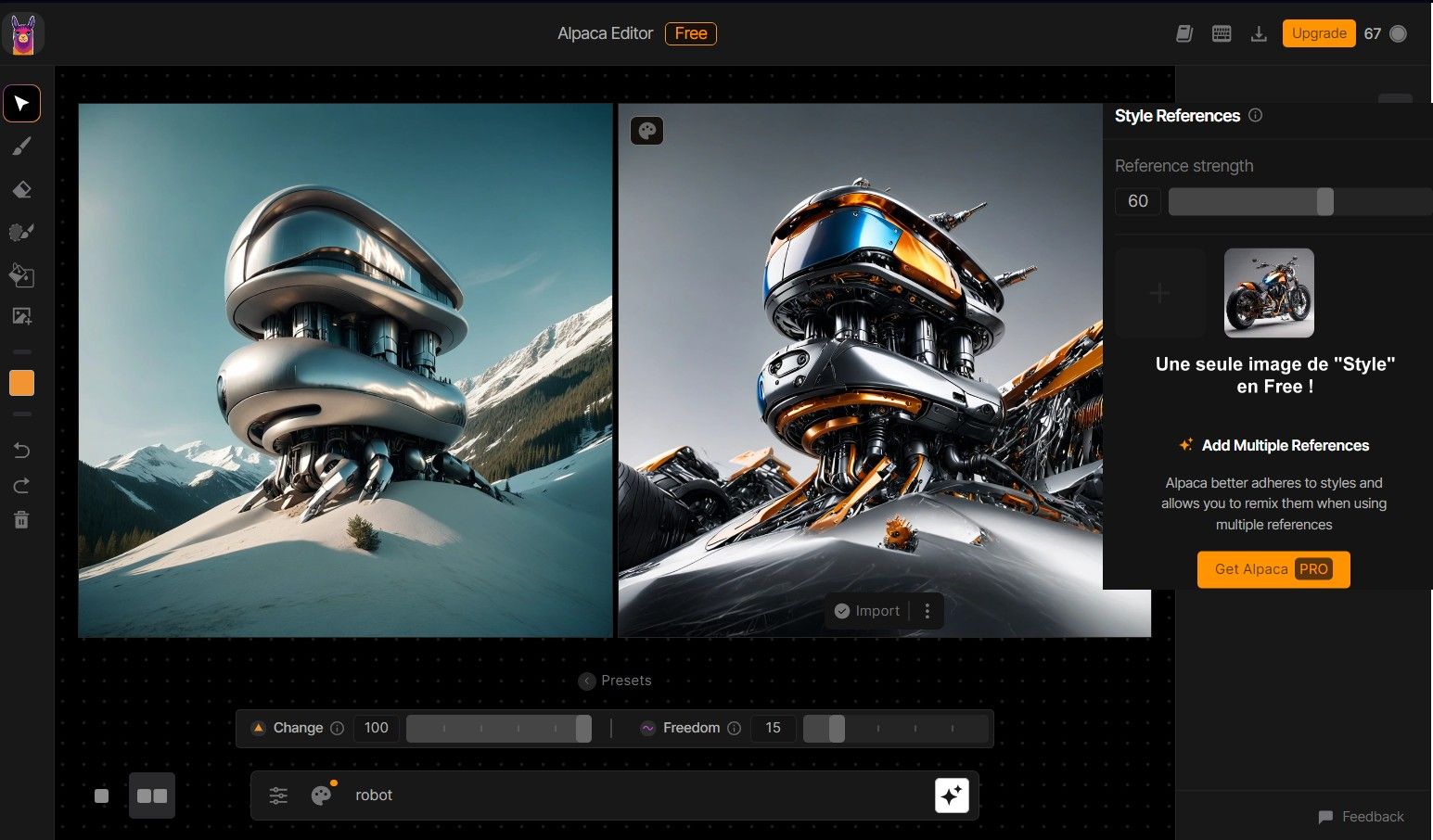This screenshot has height=840, width=1433.
Task: Select the selection brush tool
Action: click(x=21, y=232)
